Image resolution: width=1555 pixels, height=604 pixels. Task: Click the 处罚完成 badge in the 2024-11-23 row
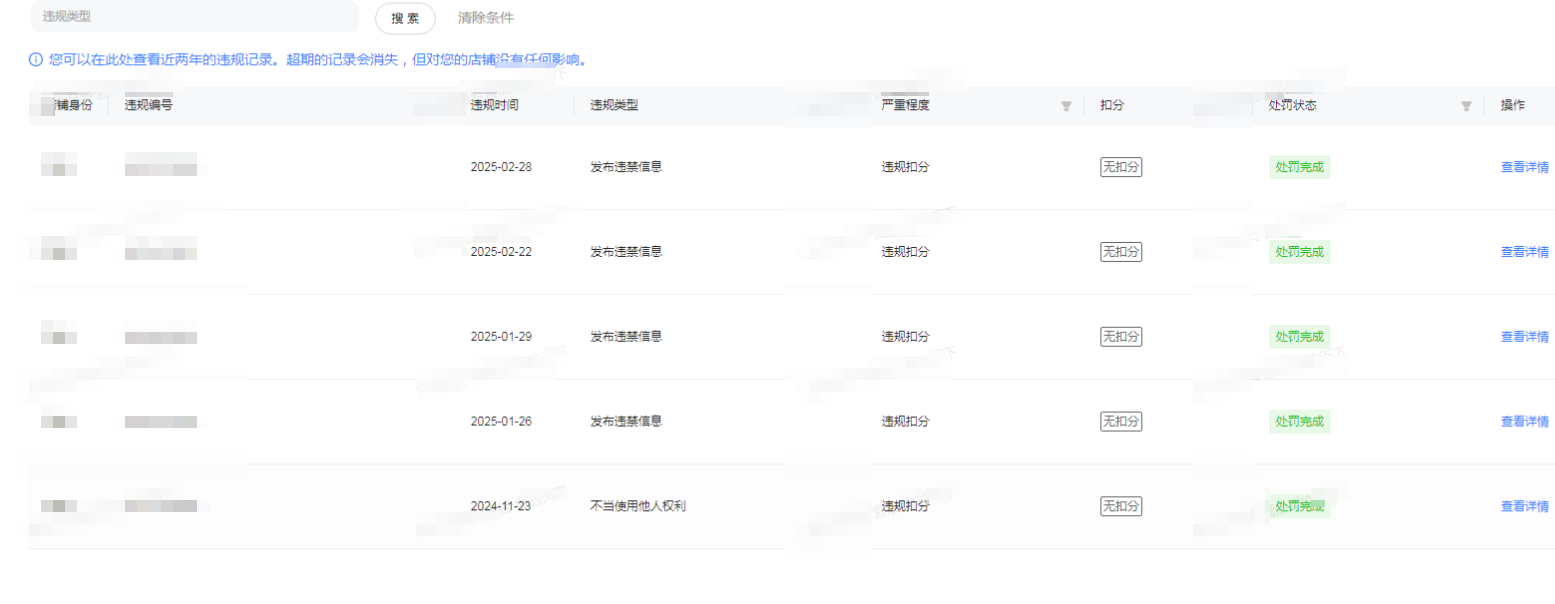(1299, 507)
